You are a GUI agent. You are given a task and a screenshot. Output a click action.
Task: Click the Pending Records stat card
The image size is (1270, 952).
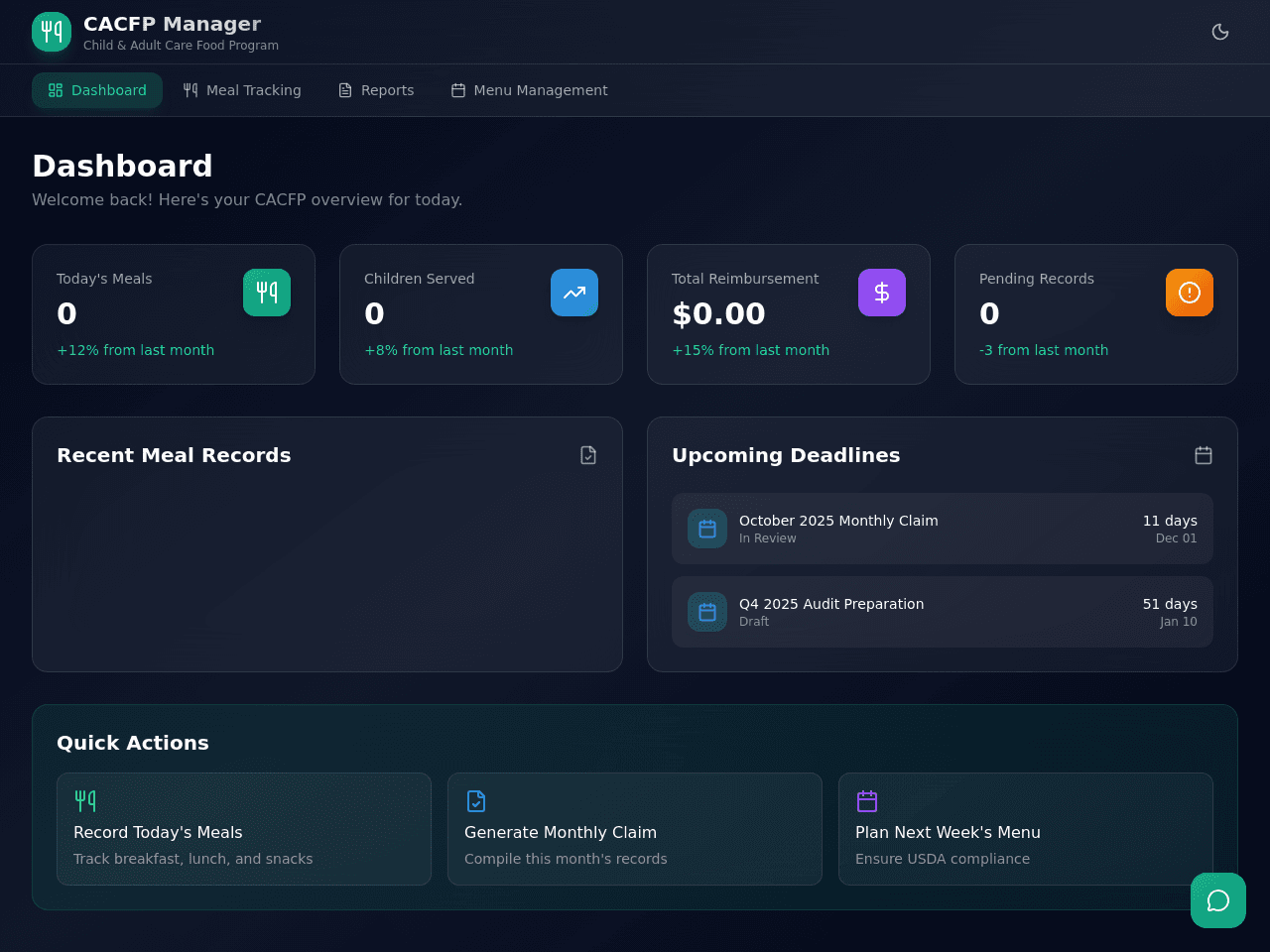click(x=1096, y=314)
